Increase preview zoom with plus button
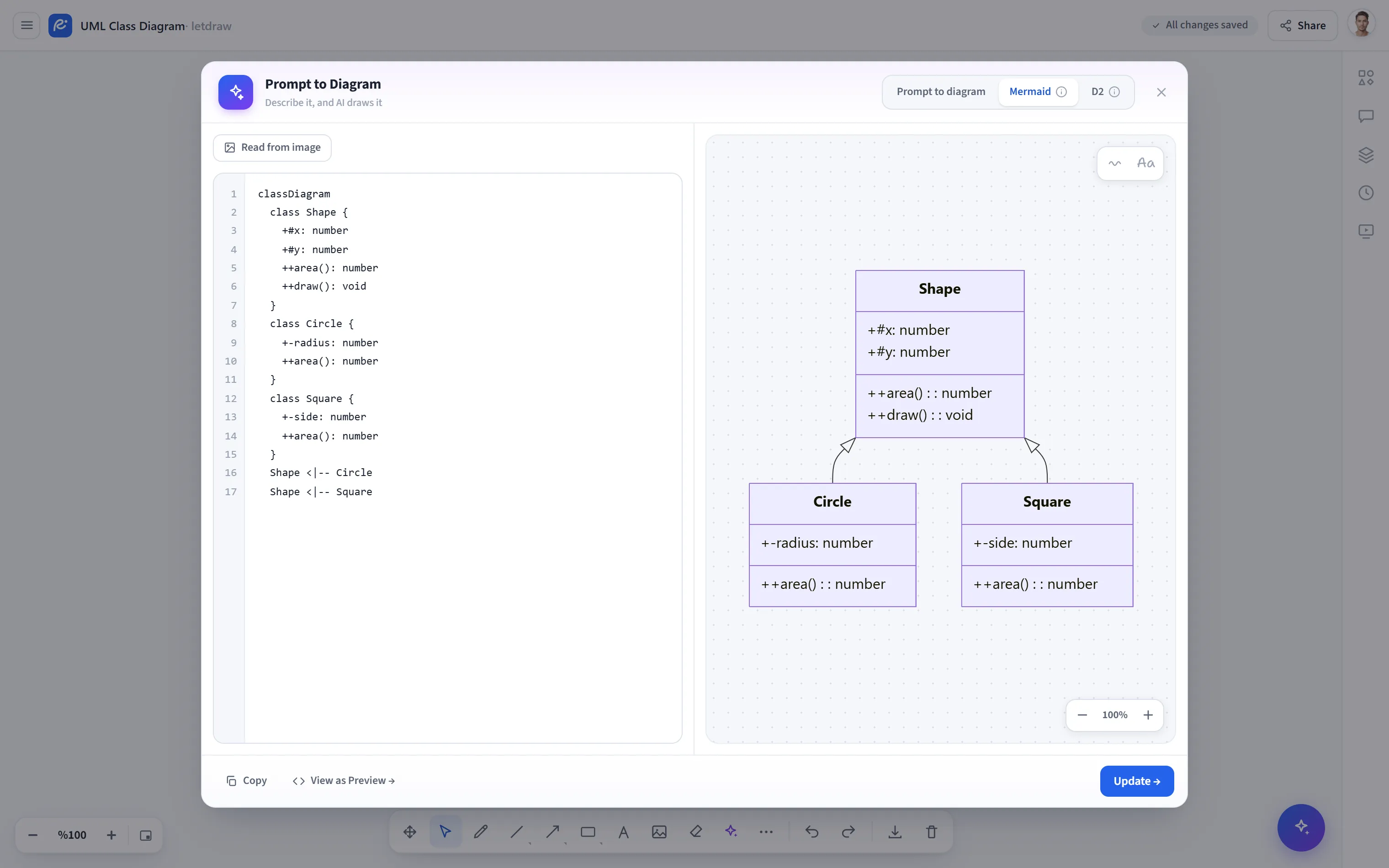This screenshot has width=1389, height=868. [1148, 715]
